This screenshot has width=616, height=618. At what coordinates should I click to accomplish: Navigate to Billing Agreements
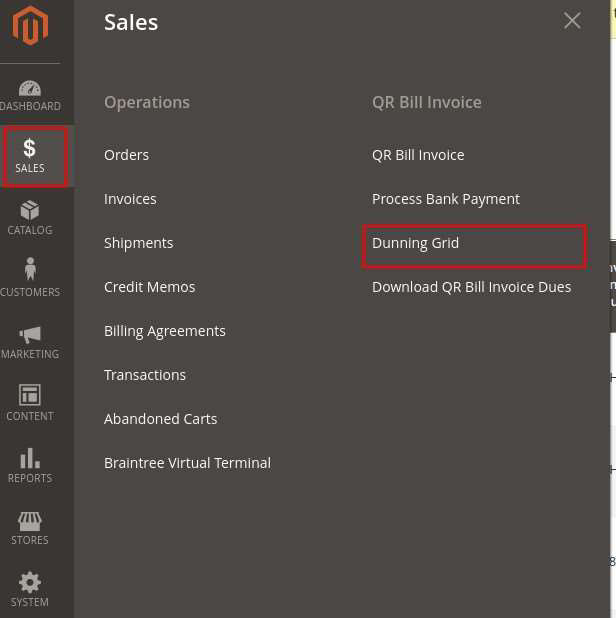164,331
